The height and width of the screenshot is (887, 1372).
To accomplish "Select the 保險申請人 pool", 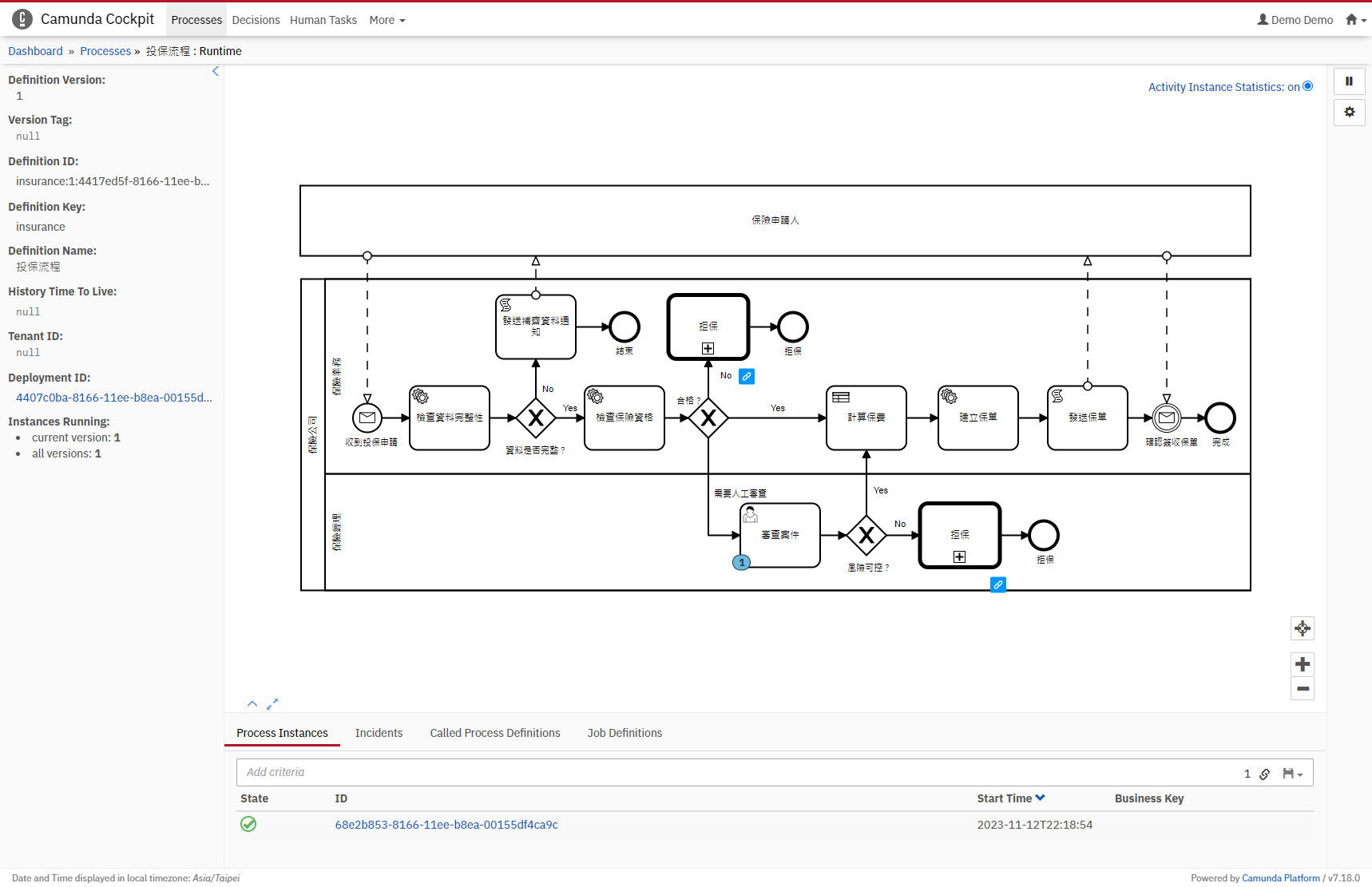I will pos(775,220).
